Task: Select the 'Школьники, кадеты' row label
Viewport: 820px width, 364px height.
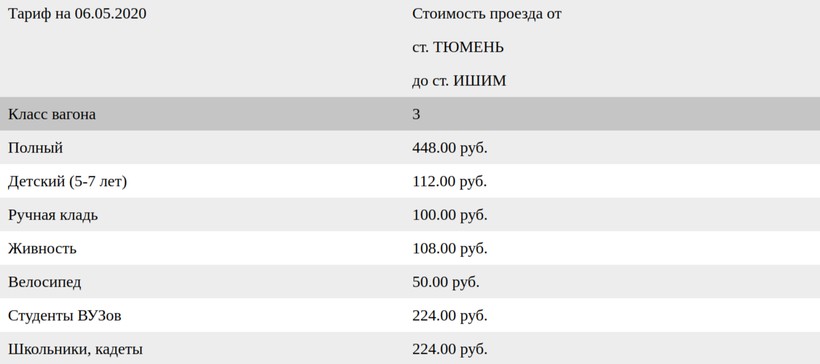Action: pyautogui.click(x=75, y=349)
